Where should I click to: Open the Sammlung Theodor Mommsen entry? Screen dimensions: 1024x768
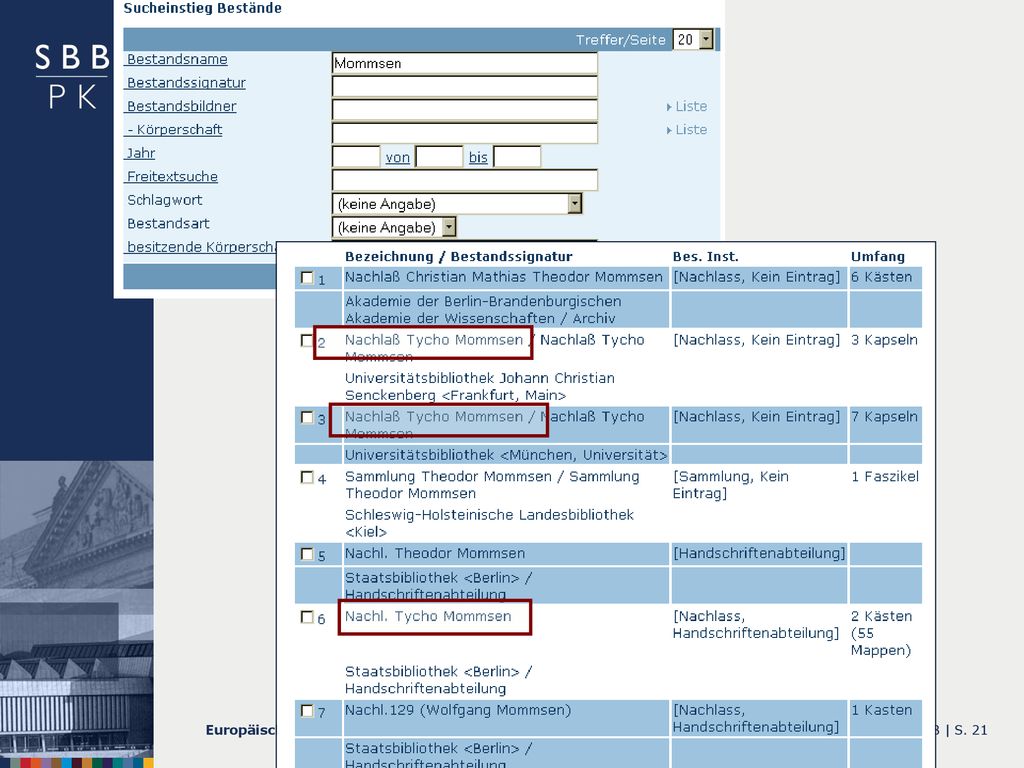click(492, 485)
